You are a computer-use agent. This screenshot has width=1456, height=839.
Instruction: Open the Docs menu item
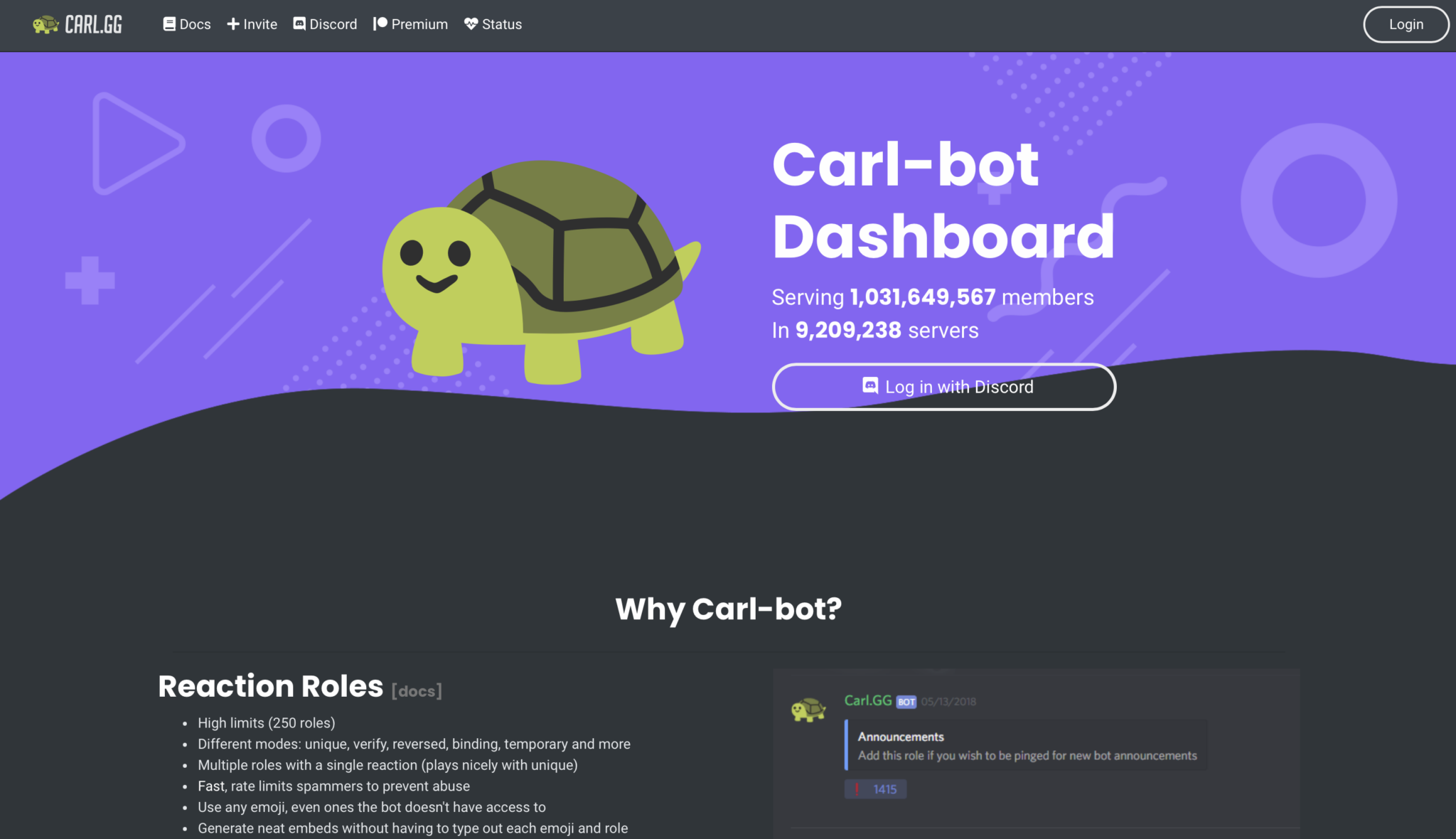(x=194, y=23)
